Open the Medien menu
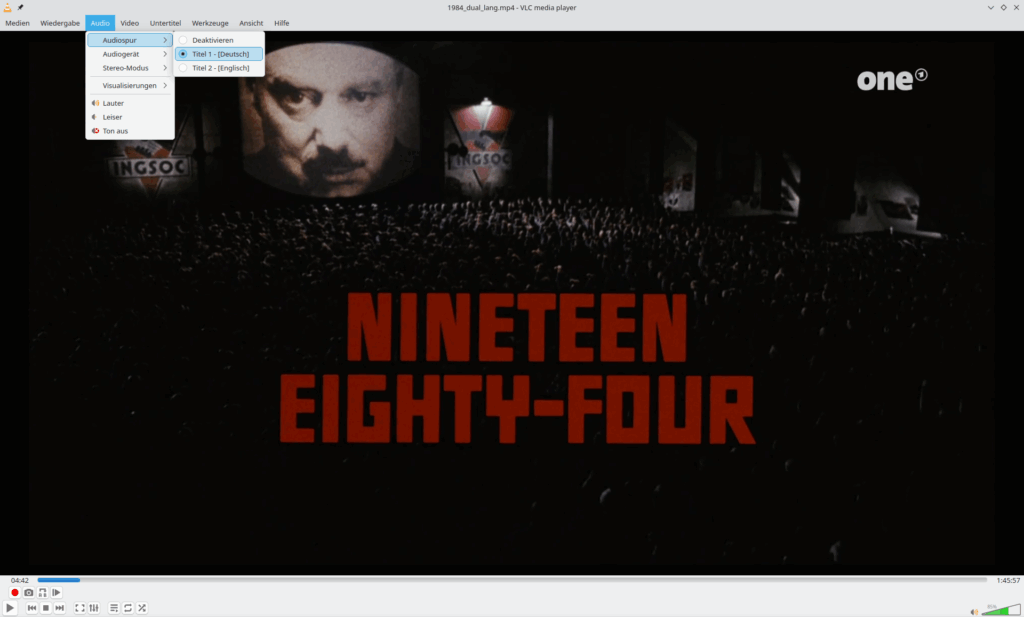This screenshot has height=617, width=1024. [x=18, y=23]
